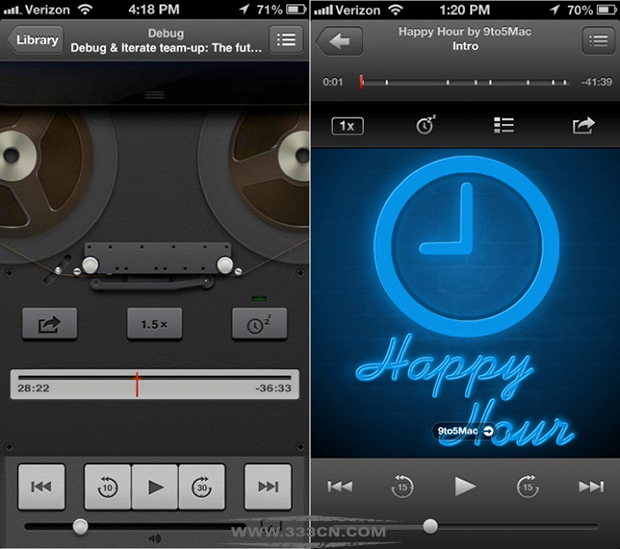620x549 pixels.
Task: Tap 71% battery icon in left status bar
Action: (x=297, y=9)
